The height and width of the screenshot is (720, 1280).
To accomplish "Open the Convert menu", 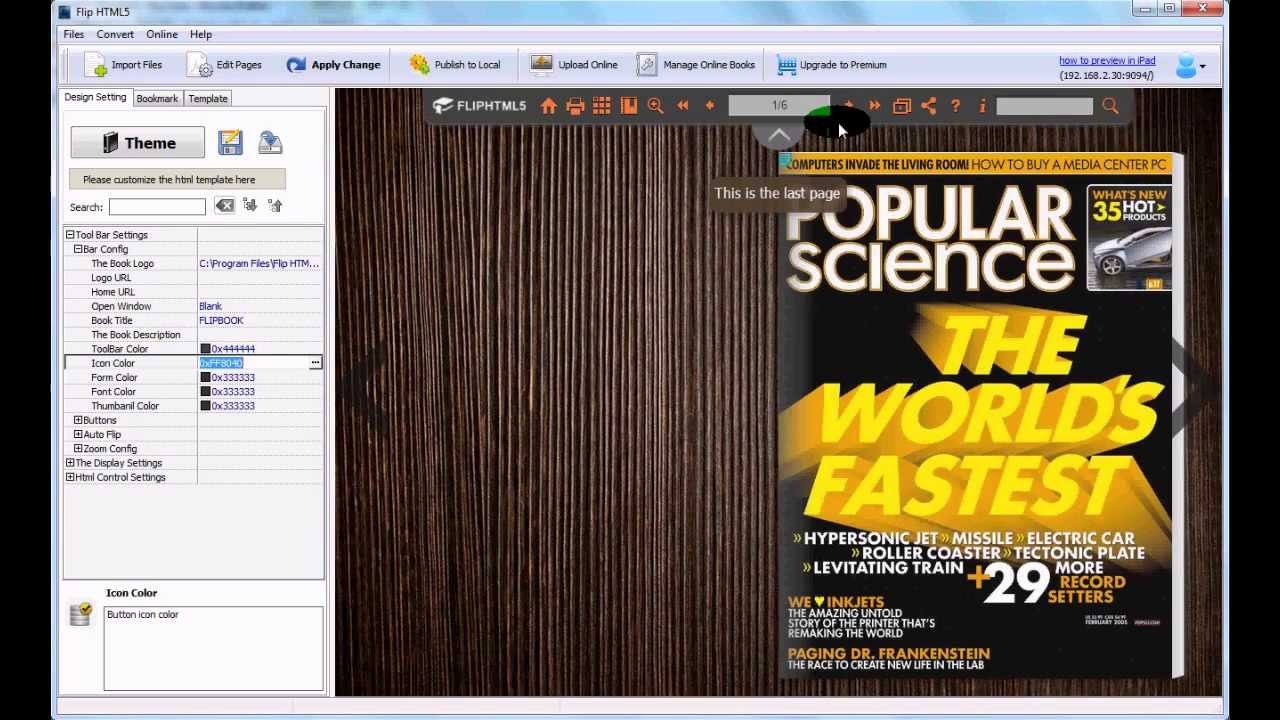I will (x=115, y=35).
